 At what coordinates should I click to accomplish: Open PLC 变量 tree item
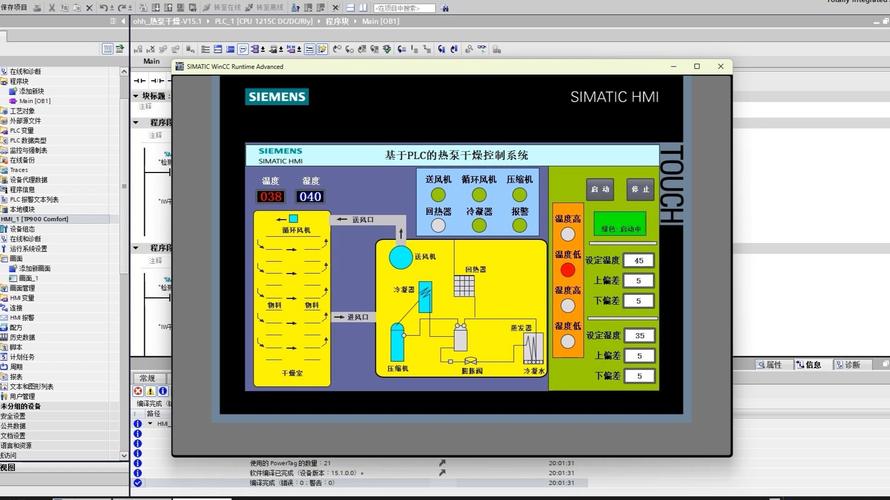point(22,131)
